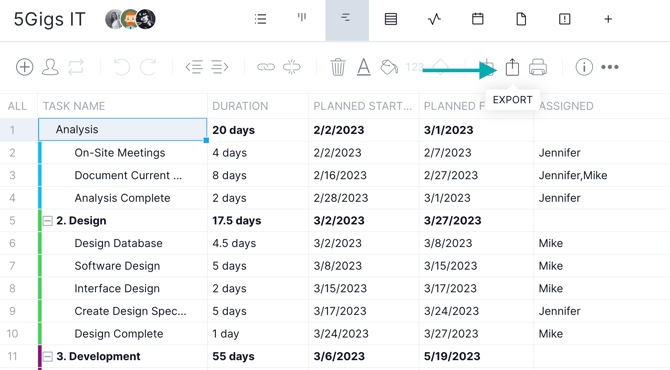Open the more options ellipsis menu
670x370 pixels.
pyautogui.click(x=610, y=67)
